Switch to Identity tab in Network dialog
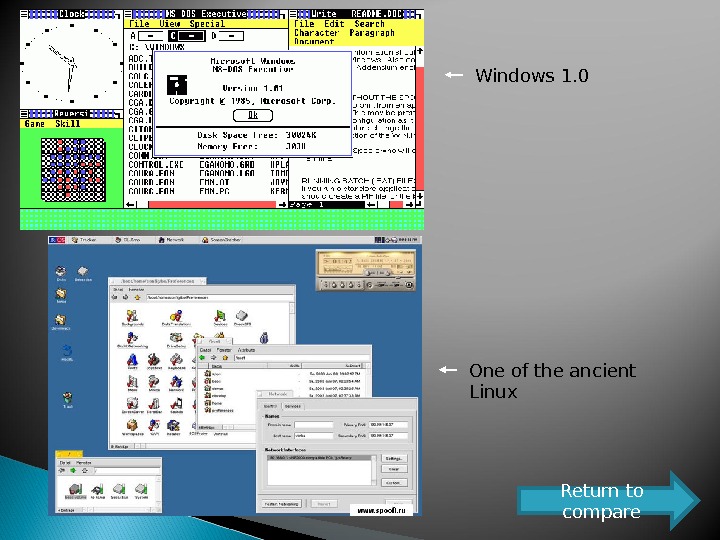 pyautogui.click(x=270, y=406)
